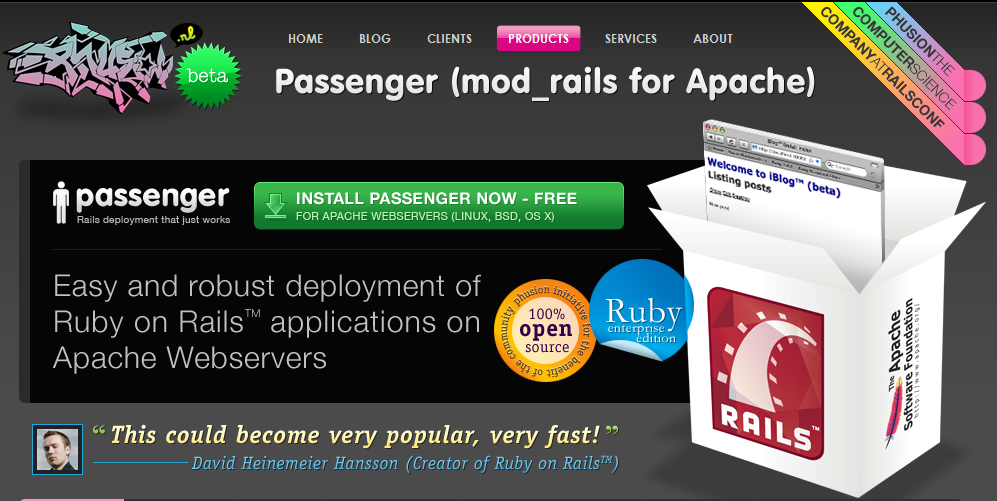This screenshot has width=997, height=501.
Task: Click the Apache Software Foundation logo
Action: (901, 372)
